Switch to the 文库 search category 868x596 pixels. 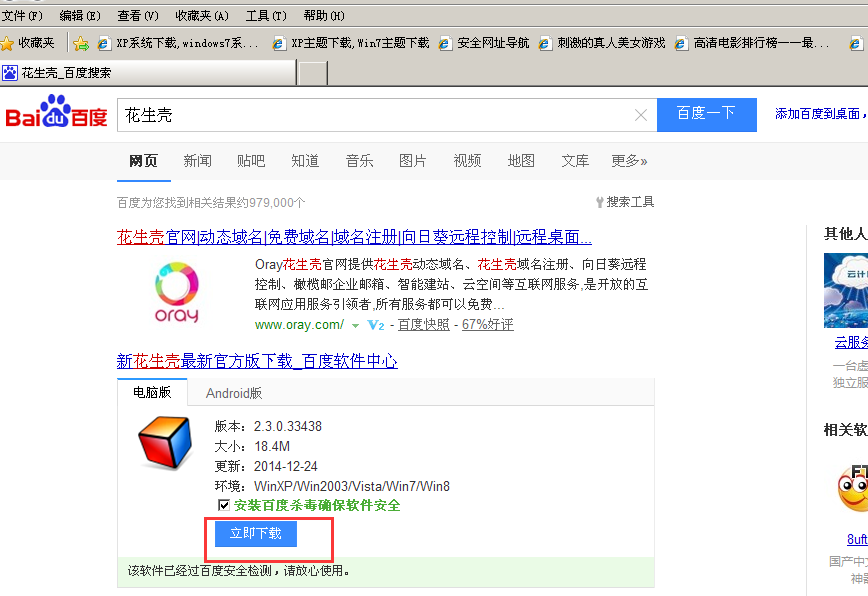pos(575,161)
